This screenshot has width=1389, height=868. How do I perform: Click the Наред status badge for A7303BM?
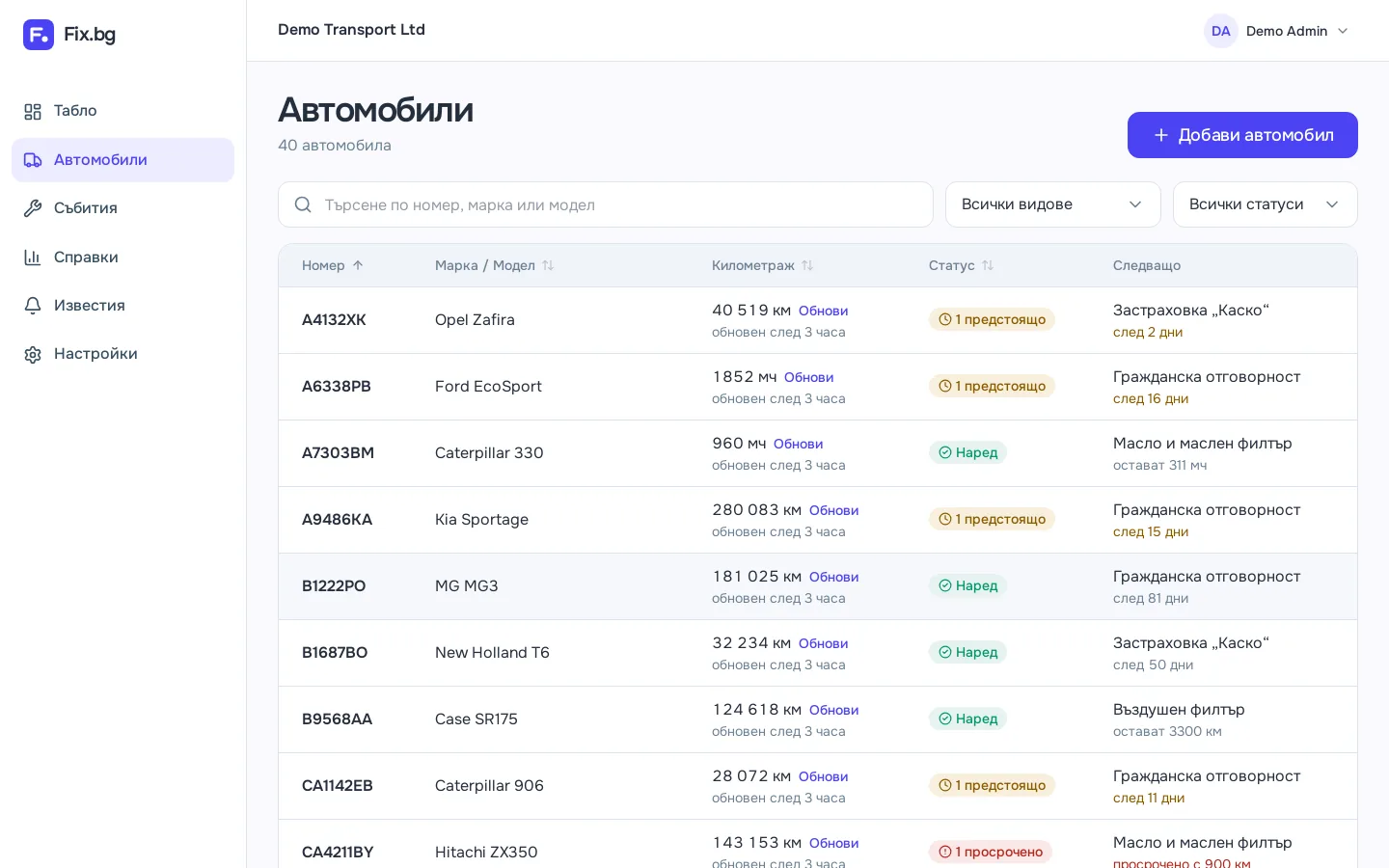click(x=968, y=452)
